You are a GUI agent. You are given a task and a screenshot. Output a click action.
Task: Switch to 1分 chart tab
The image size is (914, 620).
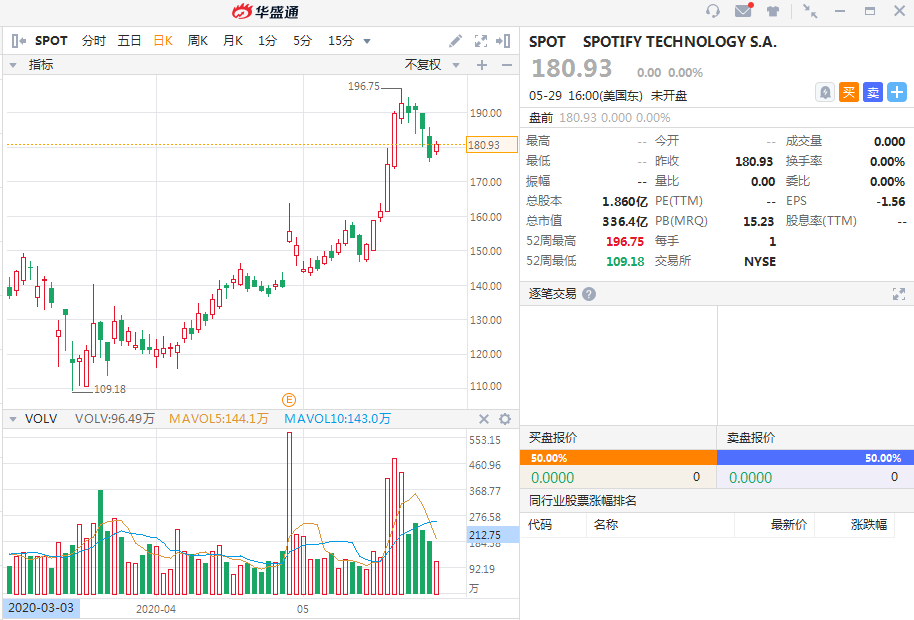[267, 41]
